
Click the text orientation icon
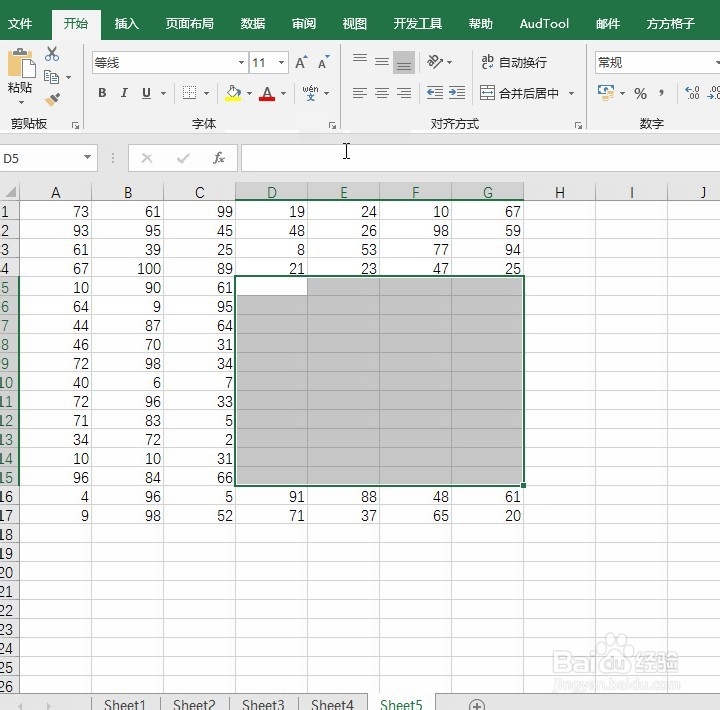[x=434, y=62]
